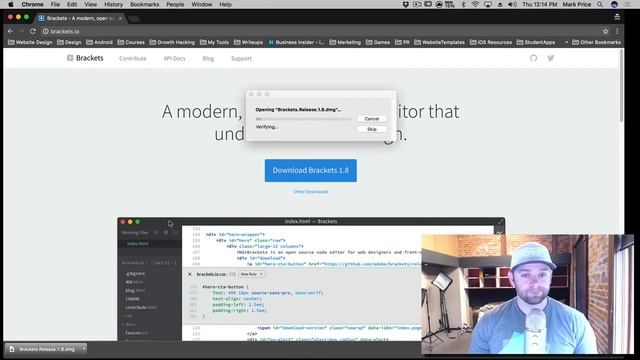This screenshot has height=360, width=640.
Task: Open dropdown arrow on downloaded dmg item
Action: (84, 349)
